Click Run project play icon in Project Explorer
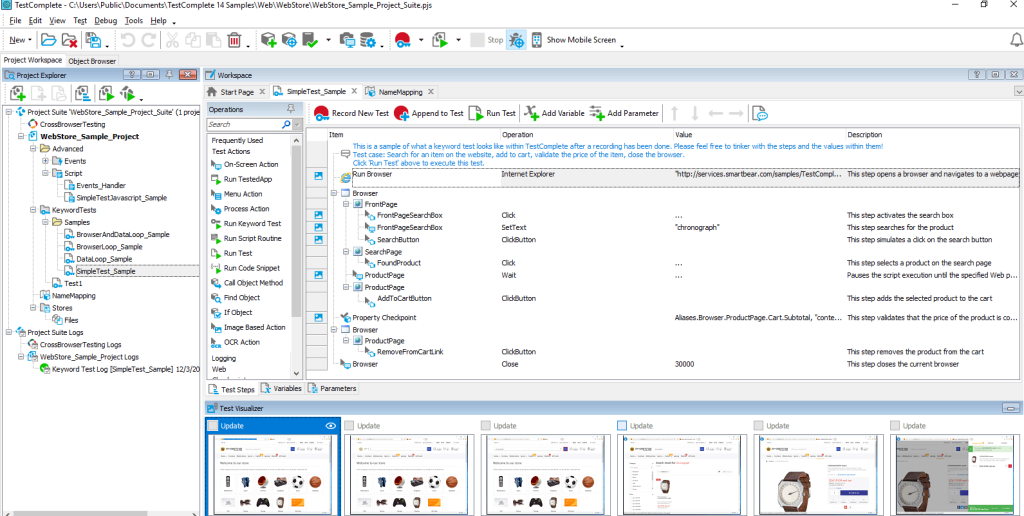Image resolution: width=1024 pixels, height=516 pixels. click(106, 93)
